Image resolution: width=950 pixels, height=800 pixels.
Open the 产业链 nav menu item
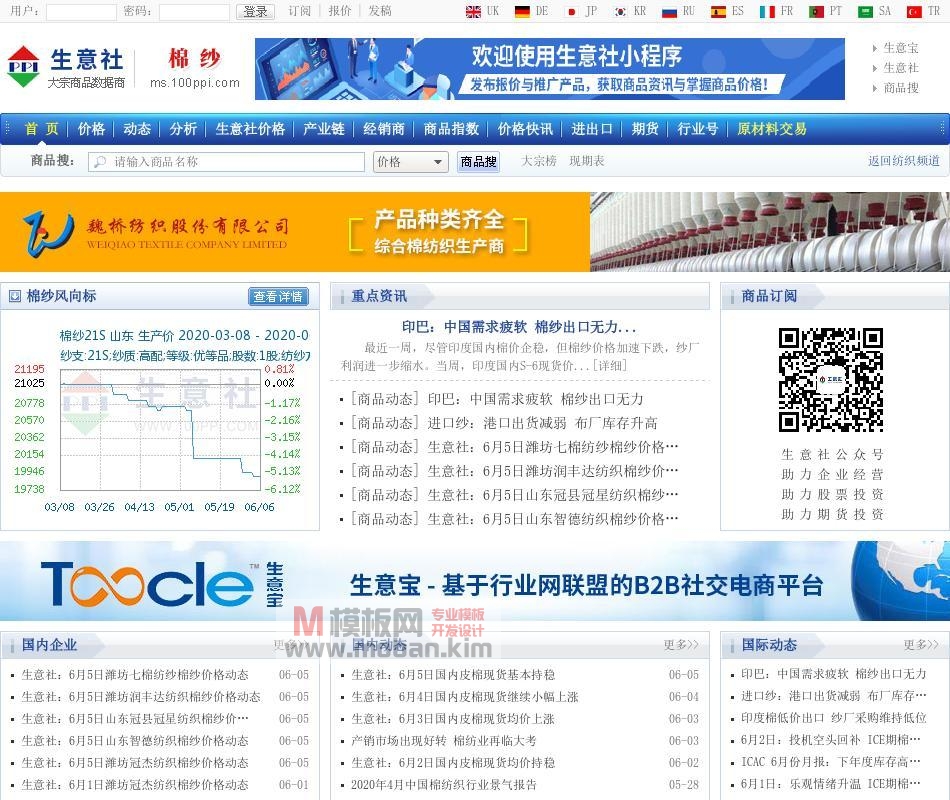(324, 129)
